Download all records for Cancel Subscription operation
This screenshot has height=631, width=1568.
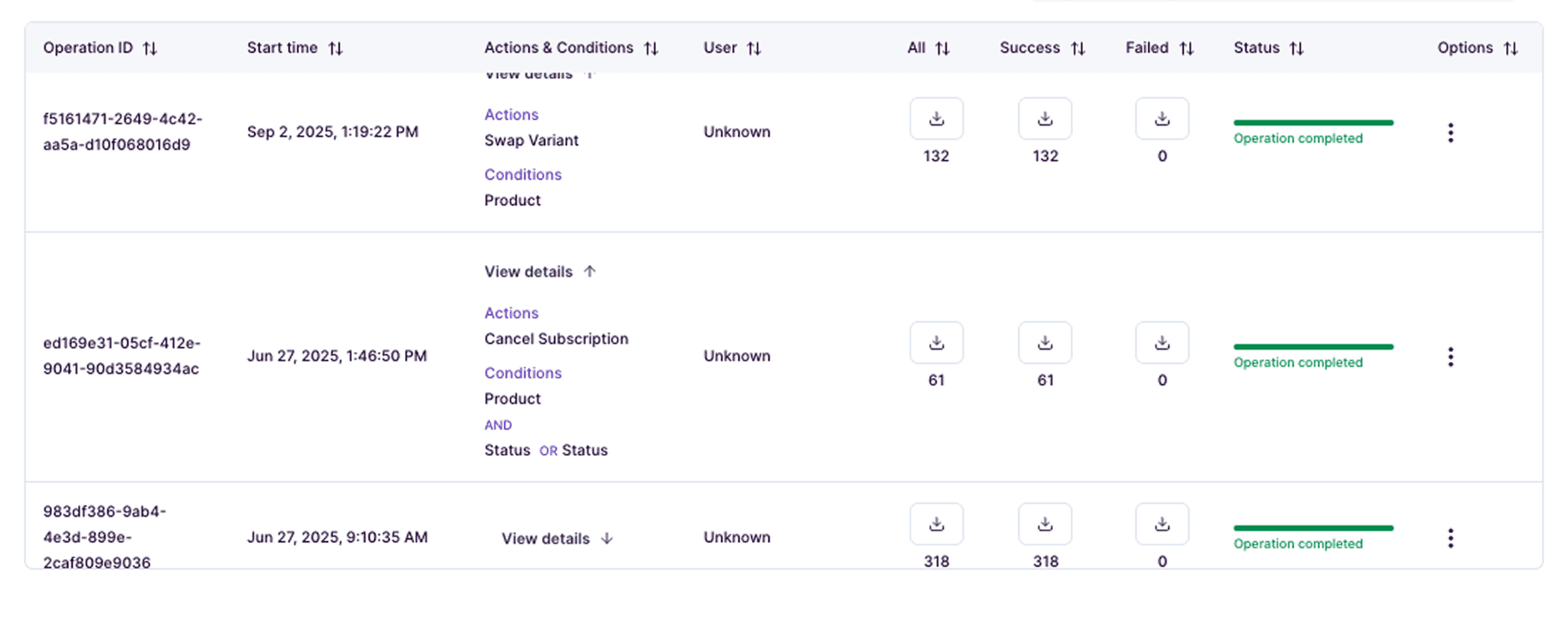[936, 343]
